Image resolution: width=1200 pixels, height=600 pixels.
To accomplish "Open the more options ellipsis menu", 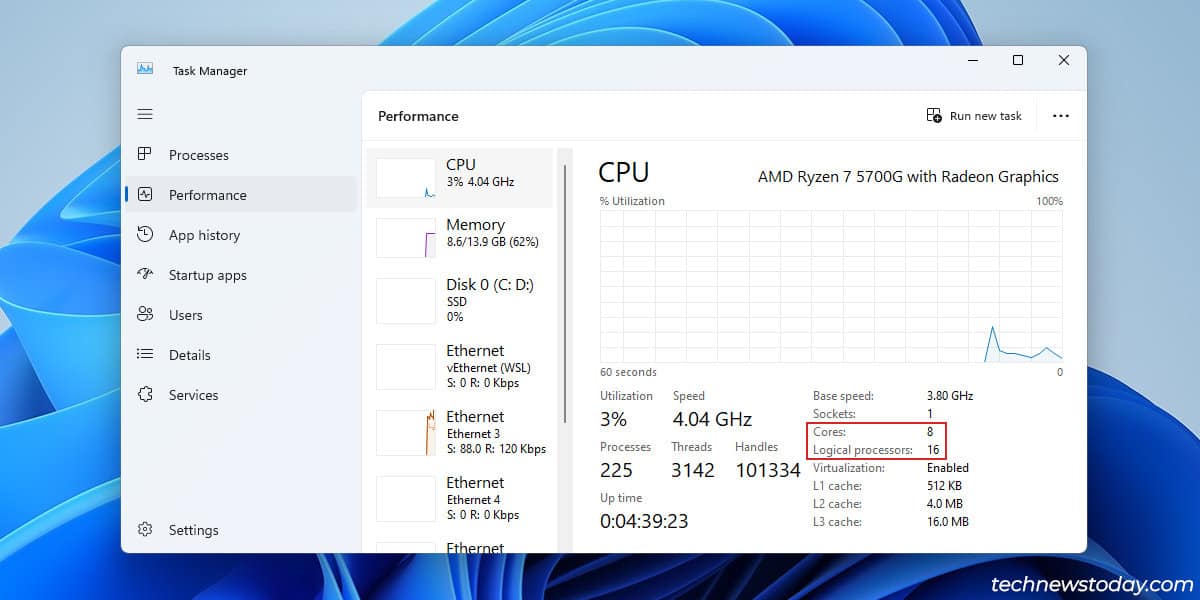I will [x=1060, y=115].
